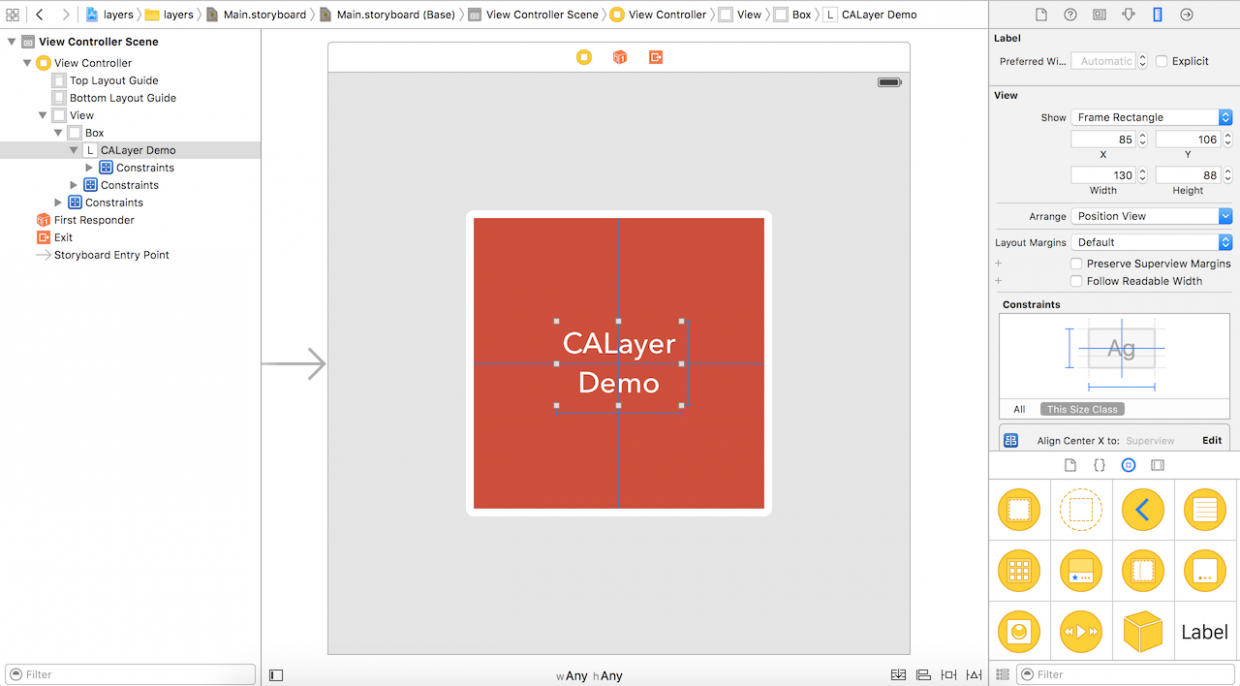Check Follow Readable Width
Image resolution: width=1240 pixels, height=686 pixels.
pos(1077,281)
